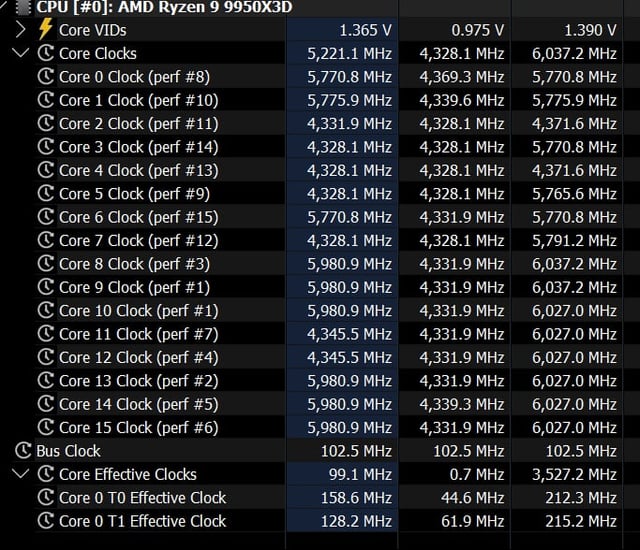Click Core Effective Clocks maximum 3,527.2 MHz

pos(574,474)
